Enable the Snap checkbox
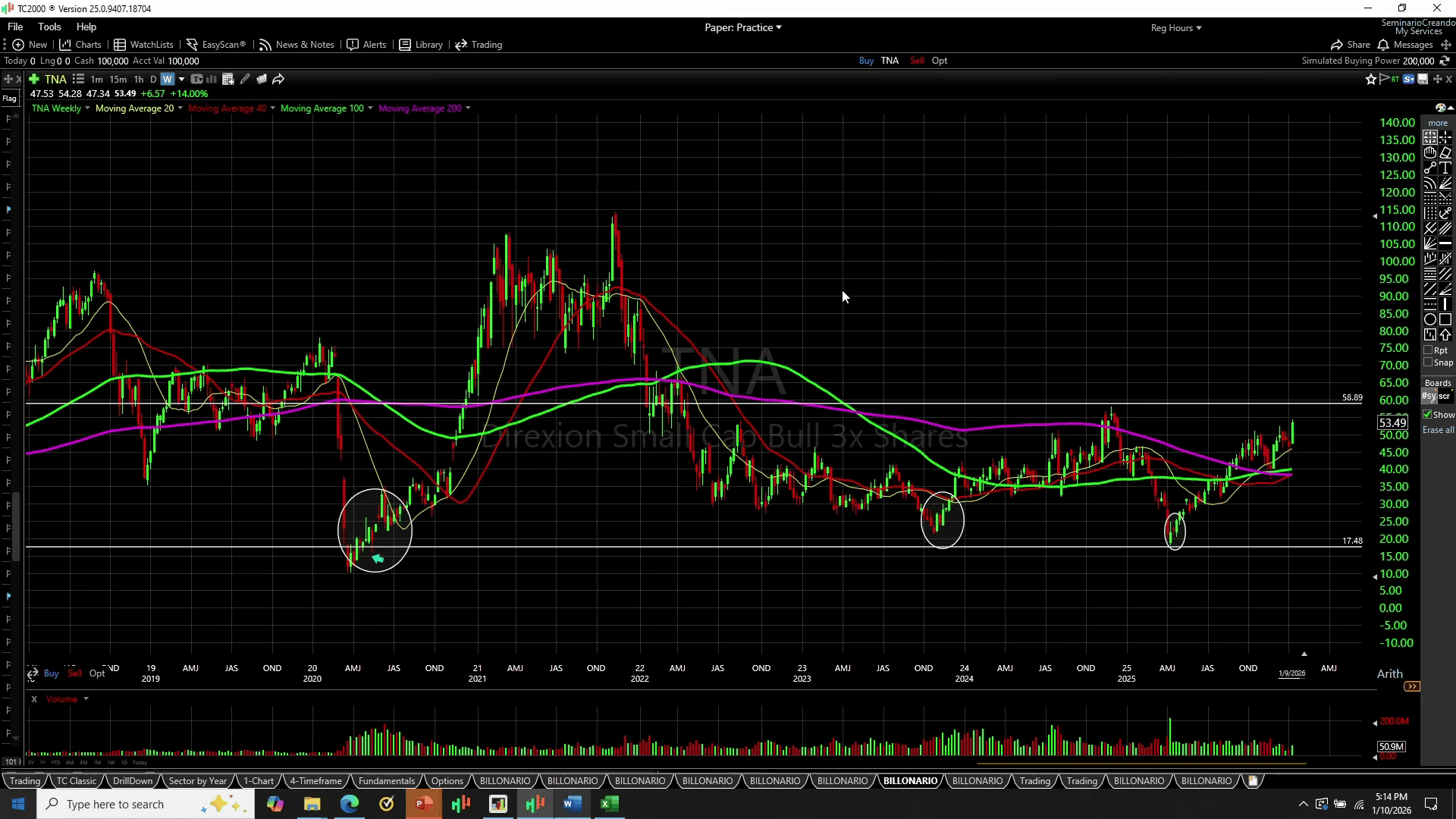 pyautogui.click(x=1429, y=362)
